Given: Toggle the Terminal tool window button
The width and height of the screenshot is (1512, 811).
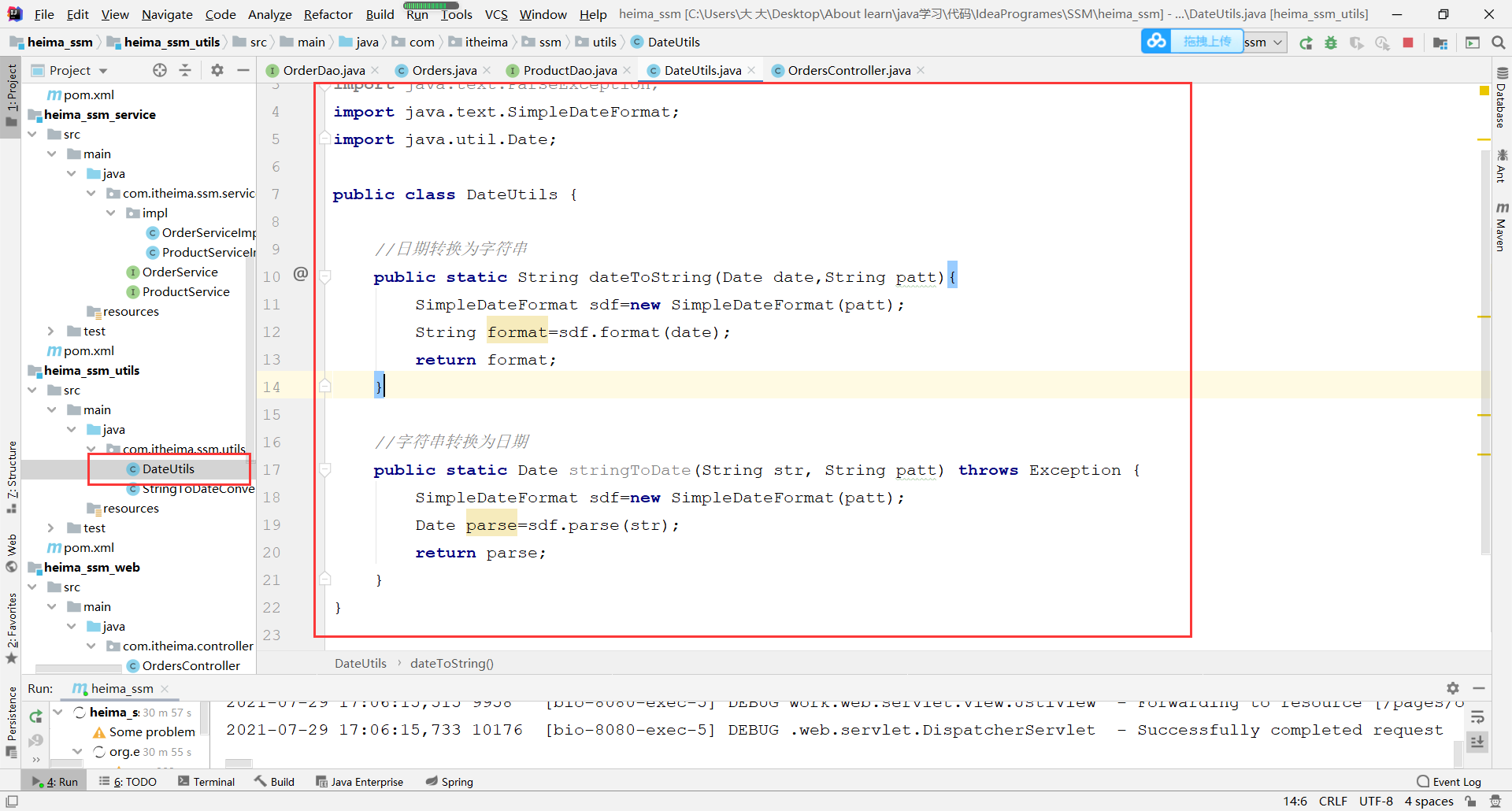Looking at the screenshot, I should [206, 782].
